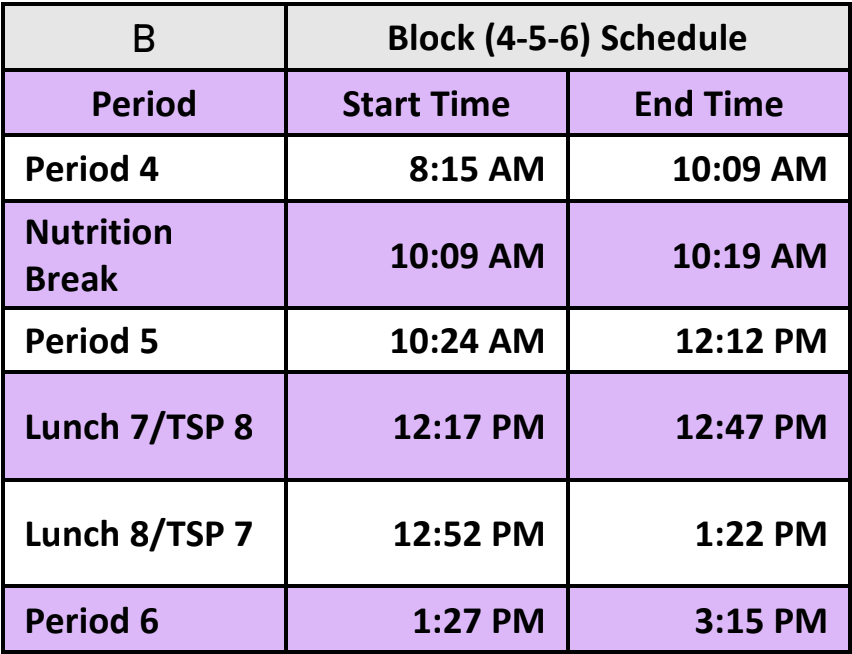Select the 12:47 PM end time cell
Screen dimensions: 852x654
coord(709,426)
